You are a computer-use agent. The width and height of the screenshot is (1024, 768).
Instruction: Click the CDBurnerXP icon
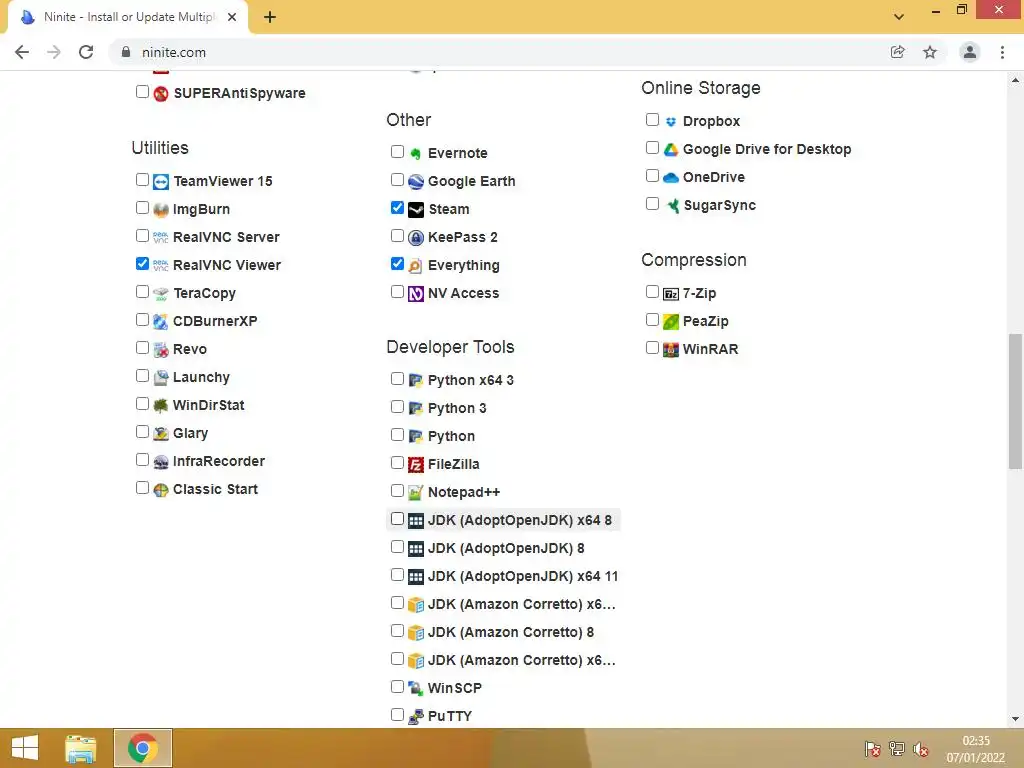(161, 322)
